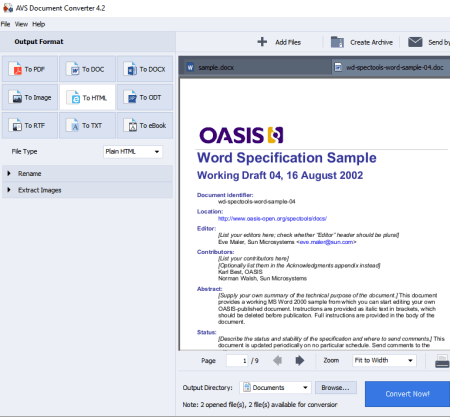Click the Working Draft 04 subtitle

coord(280,175)
